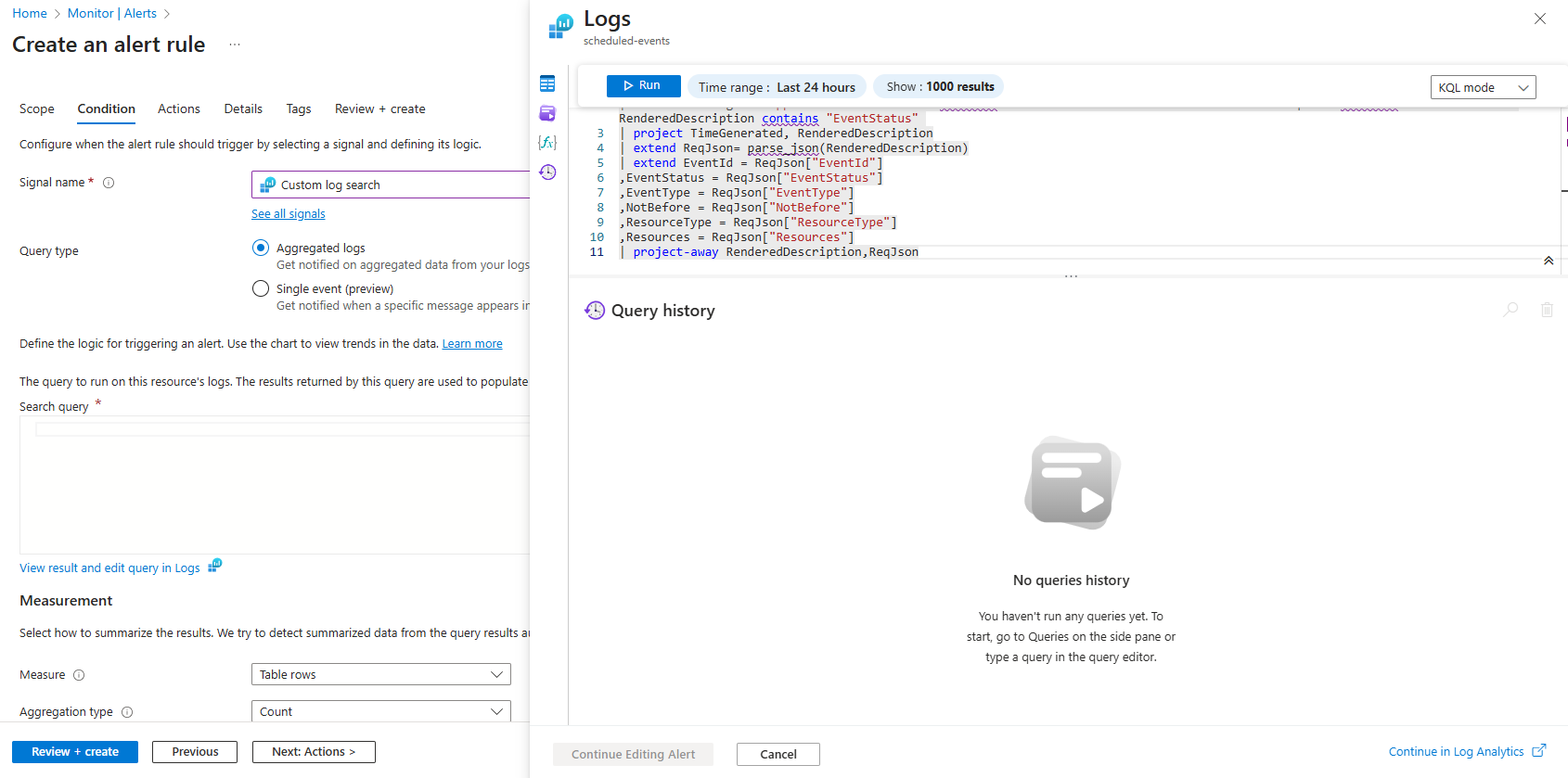
Task: Open the ellipsis menu beside Create an alert rule
Action: [235, 45]
